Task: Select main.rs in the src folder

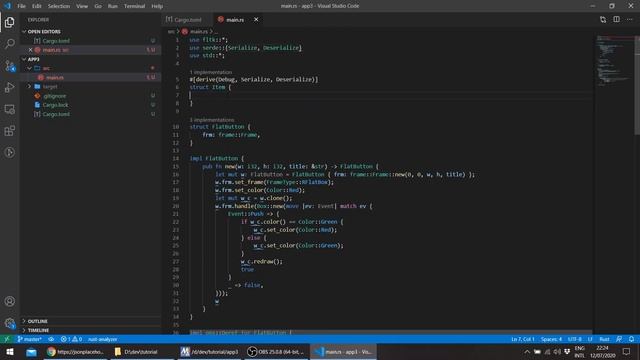Action: click(x=91, y=77)
